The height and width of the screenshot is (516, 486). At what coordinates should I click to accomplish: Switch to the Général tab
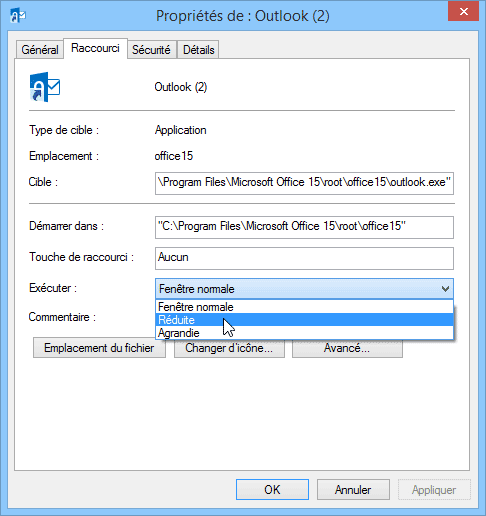(40, 50)
